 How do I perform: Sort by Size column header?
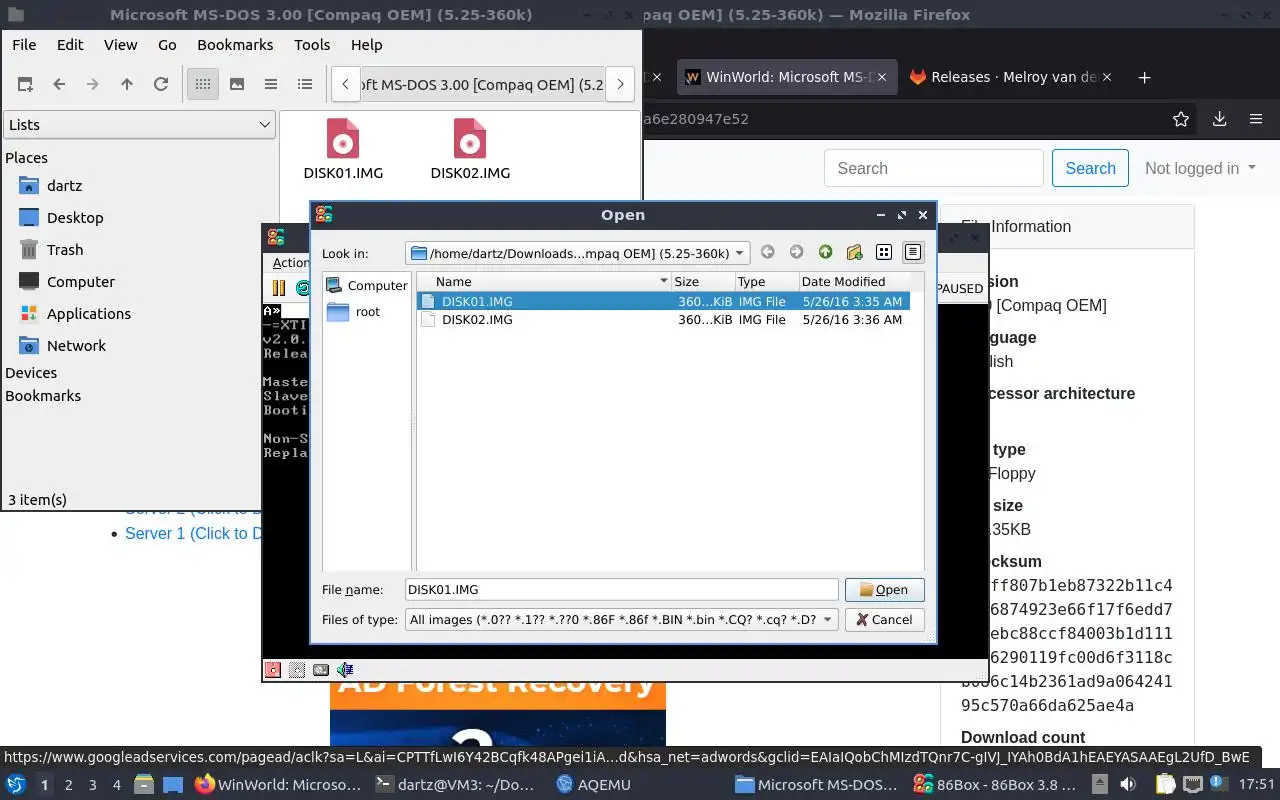coord(703,282)
